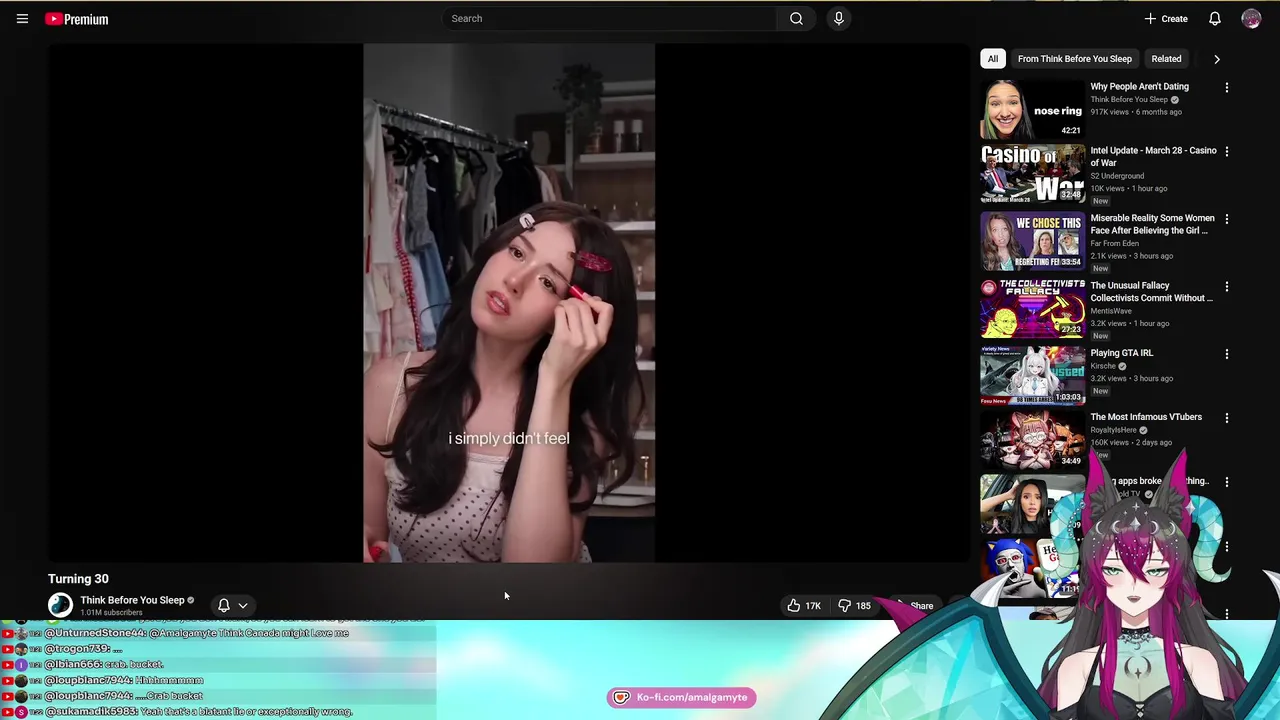The width and height of the screenshot is (1280, 720).
Task: Show more filter chips with arrow
Action: [x=1217, y=59]
